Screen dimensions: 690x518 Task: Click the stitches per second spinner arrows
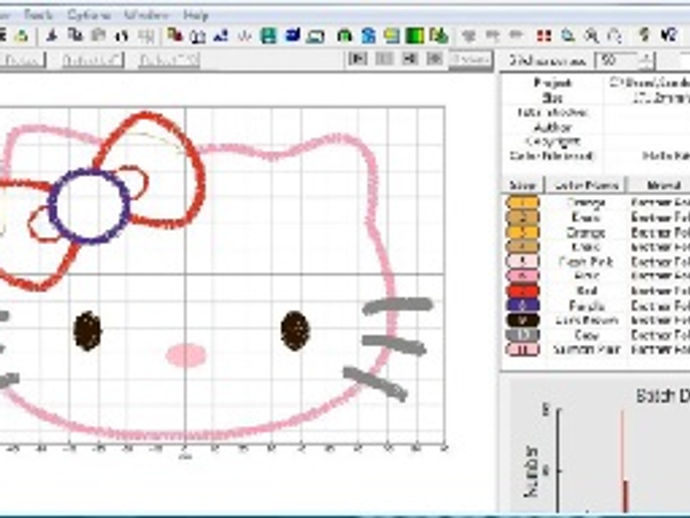646,61
